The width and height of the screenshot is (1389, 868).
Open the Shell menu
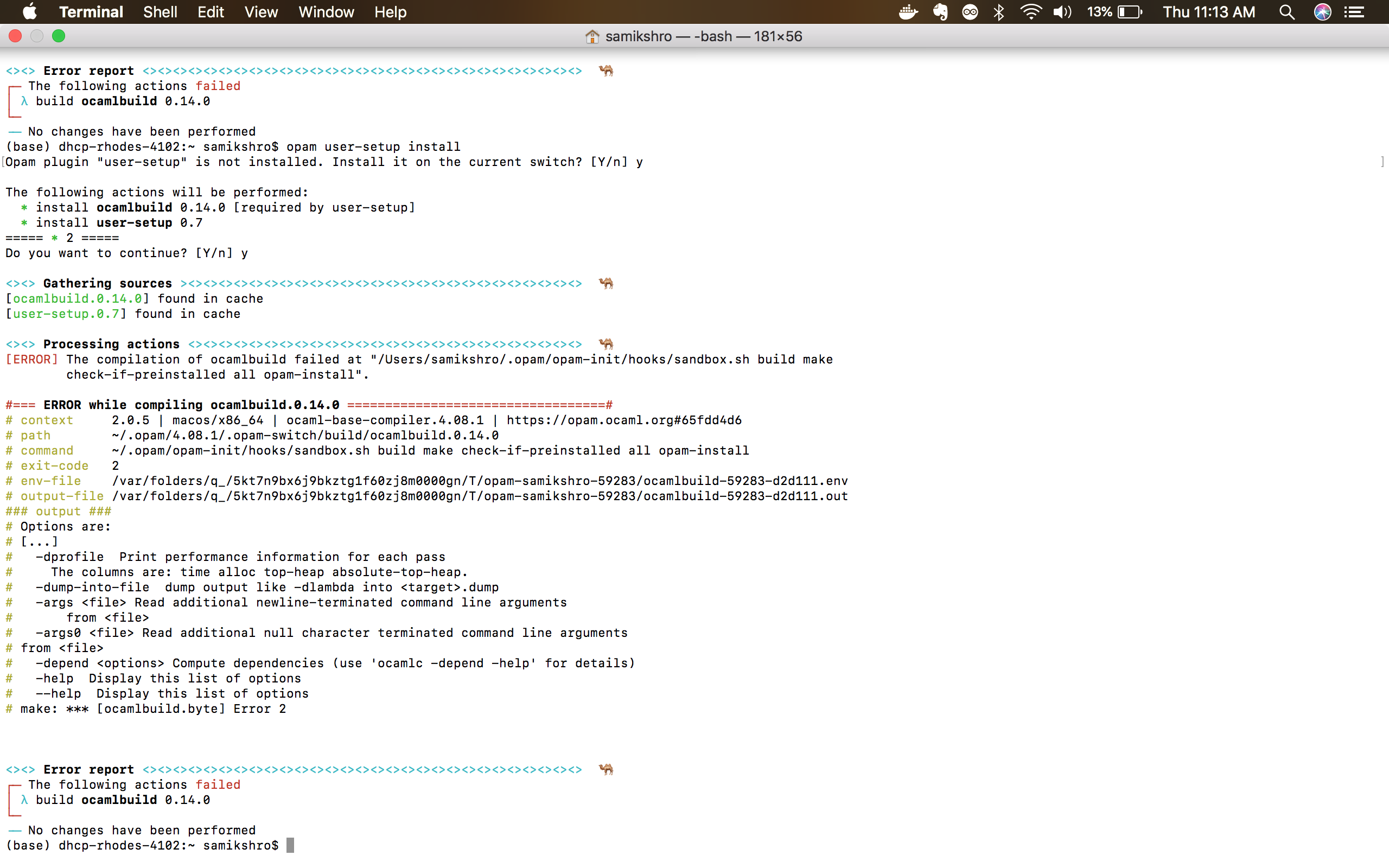[x=160, y=12]
